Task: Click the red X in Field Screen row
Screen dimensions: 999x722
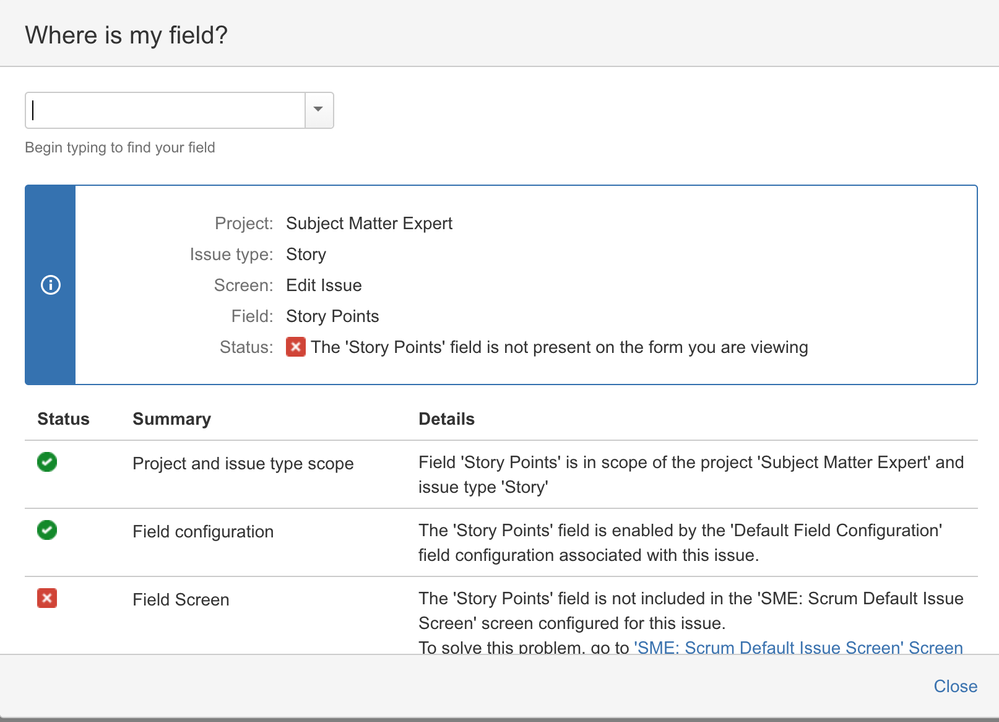Action: point(47,598)
